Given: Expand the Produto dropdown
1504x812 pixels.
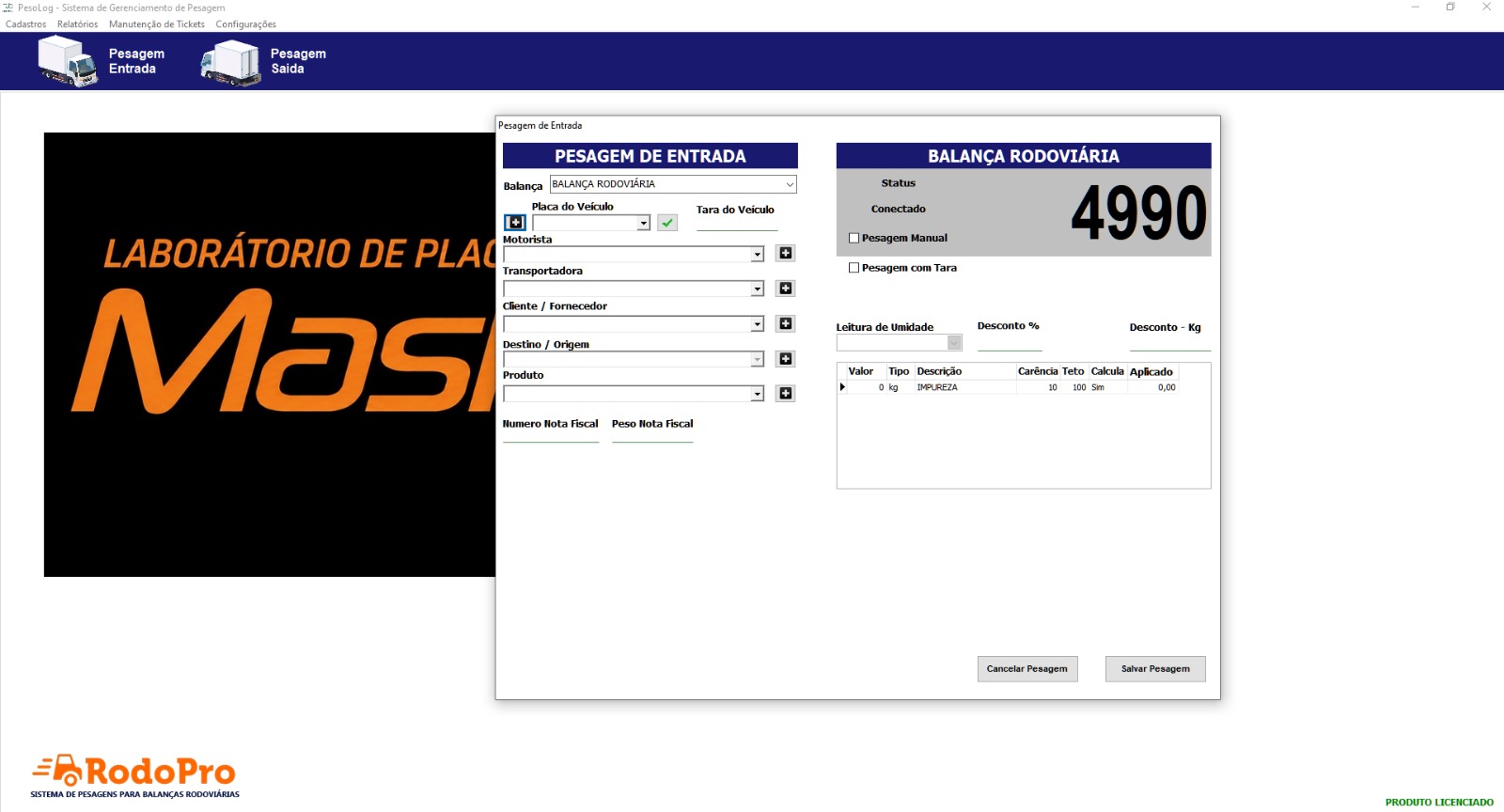Looking at the screenshot, I should click(x=758, y=395).
